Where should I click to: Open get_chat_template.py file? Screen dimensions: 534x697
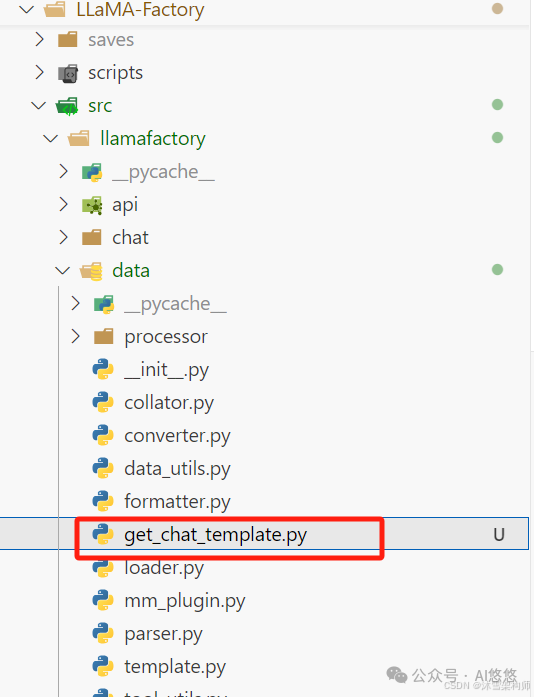click(x=216, y=535)
